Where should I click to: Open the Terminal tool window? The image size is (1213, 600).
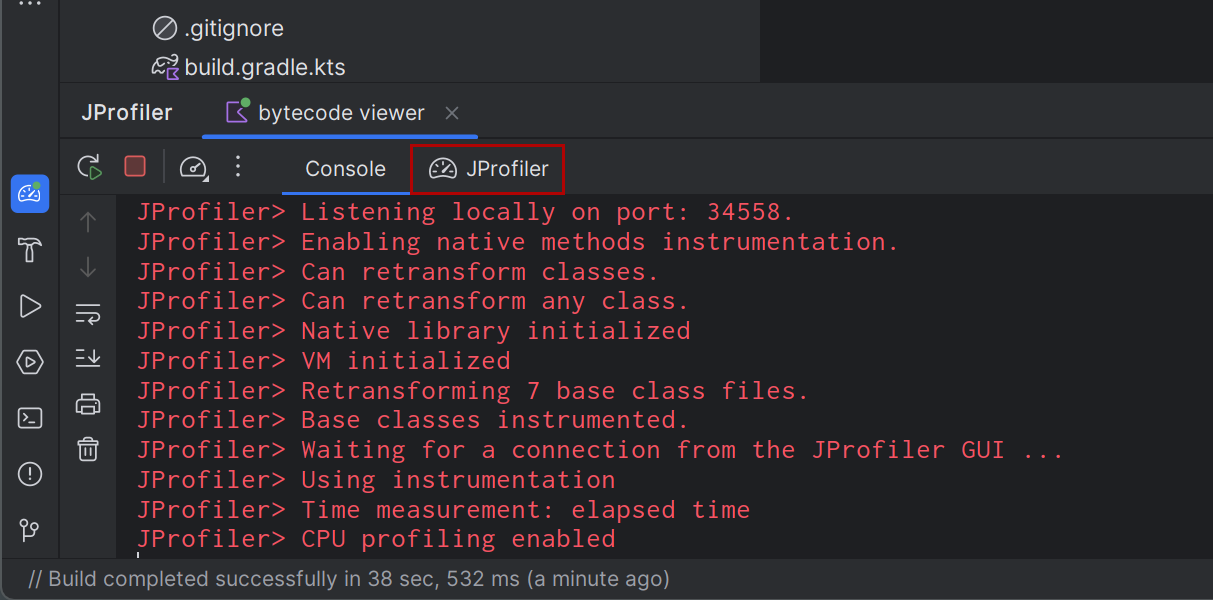[30, 418]
